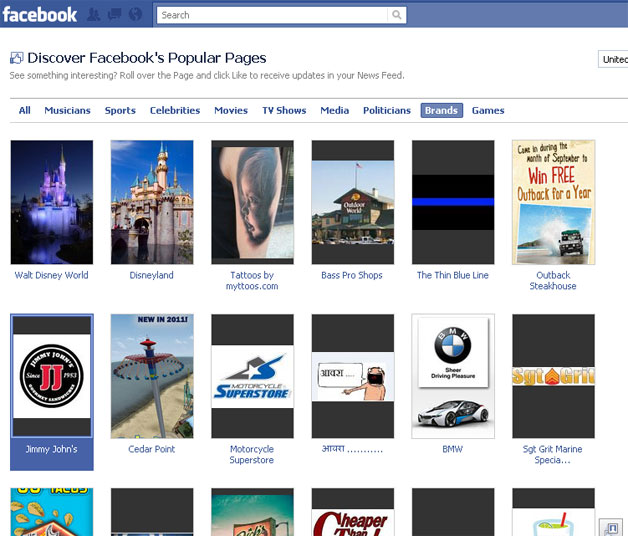Click the Cedar Point link

(151, 449)
